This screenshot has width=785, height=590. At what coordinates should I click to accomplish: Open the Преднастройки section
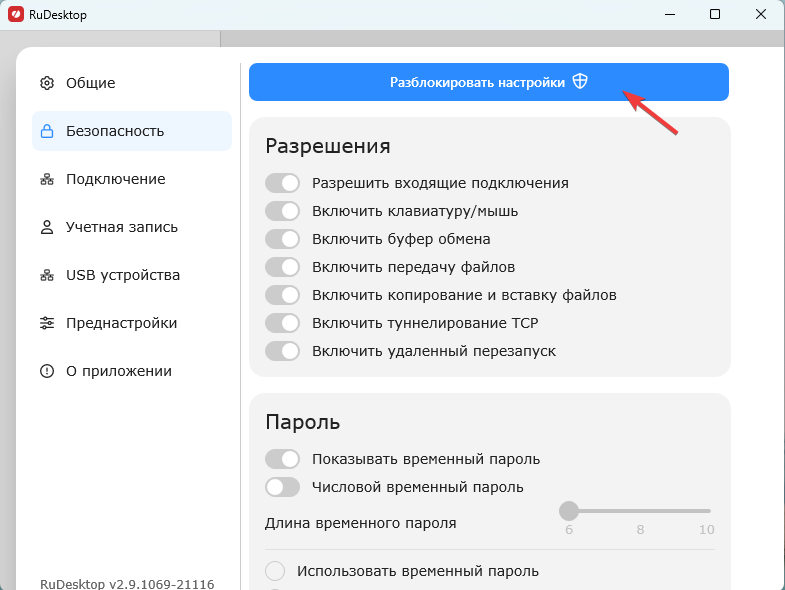(x=132, y=323)
